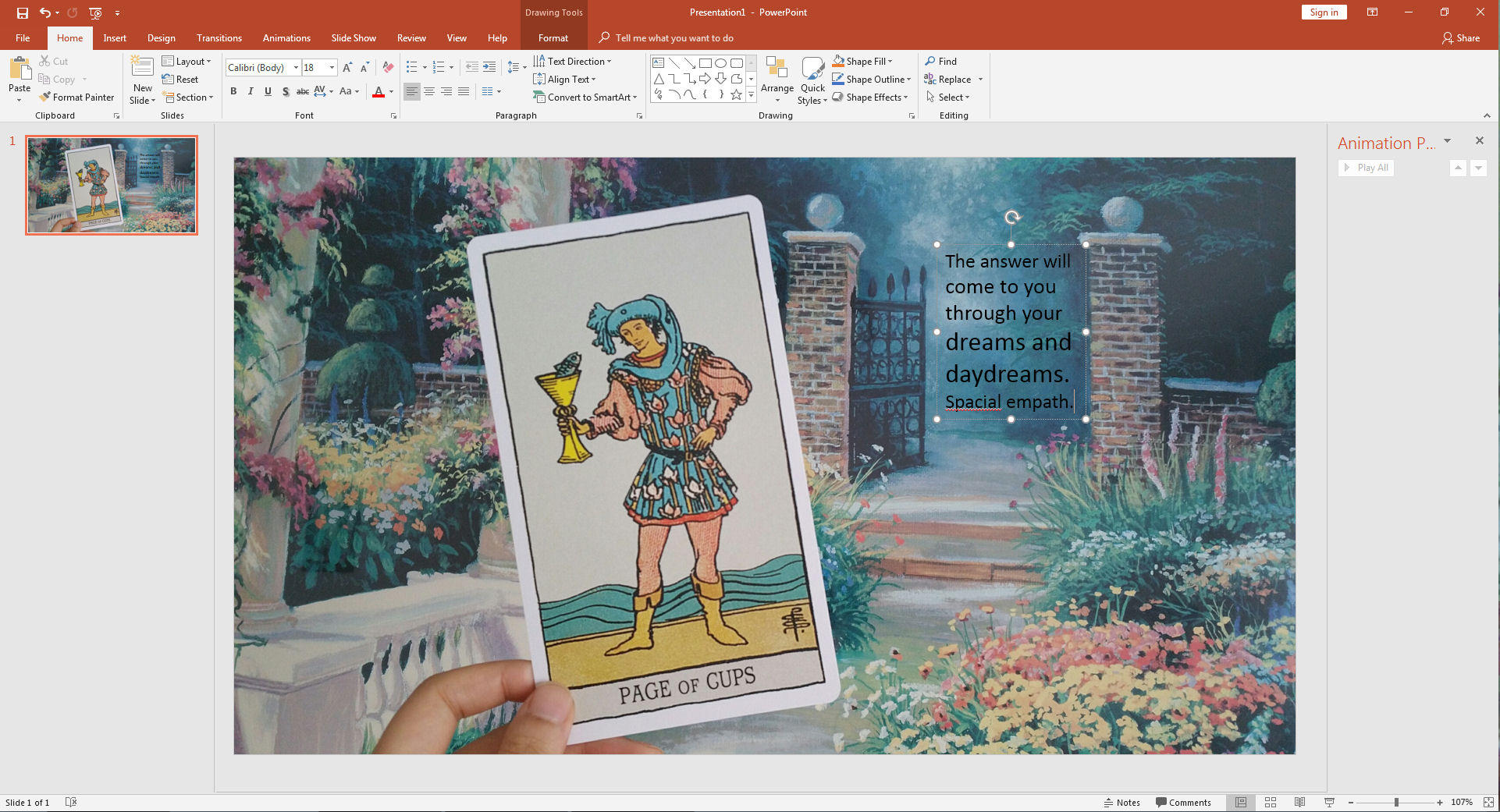The width and height of the screenshot is (1500, 812).
Task: Expand the font size dropdown
Action: [332, 68]
